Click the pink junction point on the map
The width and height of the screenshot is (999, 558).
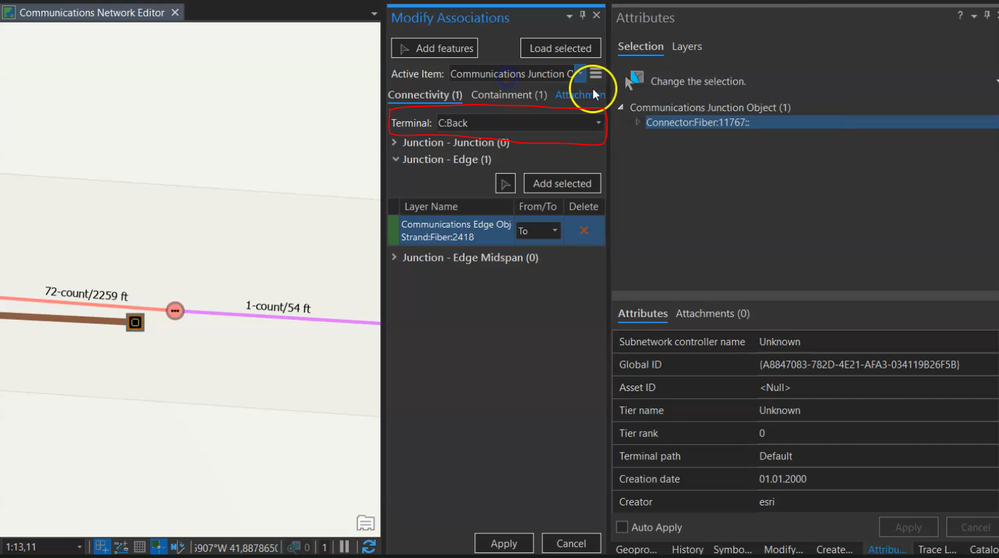coord(175,310)
